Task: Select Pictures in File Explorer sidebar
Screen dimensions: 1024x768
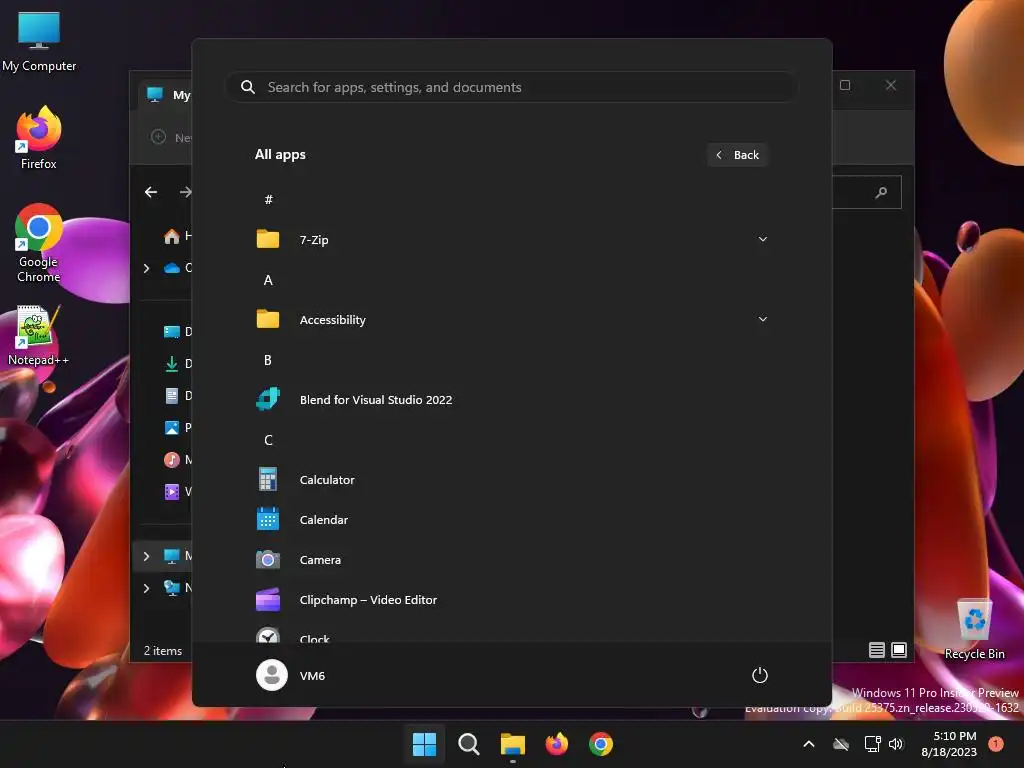Action: click(172, 428)
